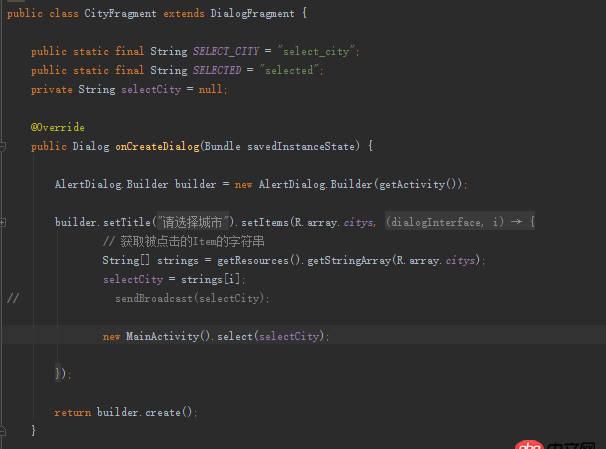Click citys in the getStringArray line
This screenshot has height=449, width=606.
point(460,261)
